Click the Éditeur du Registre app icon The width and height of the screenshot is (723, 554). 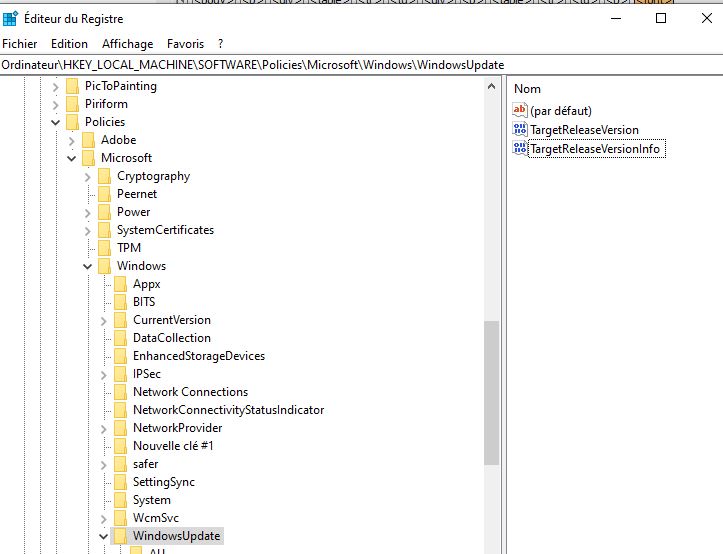(10, 19)
